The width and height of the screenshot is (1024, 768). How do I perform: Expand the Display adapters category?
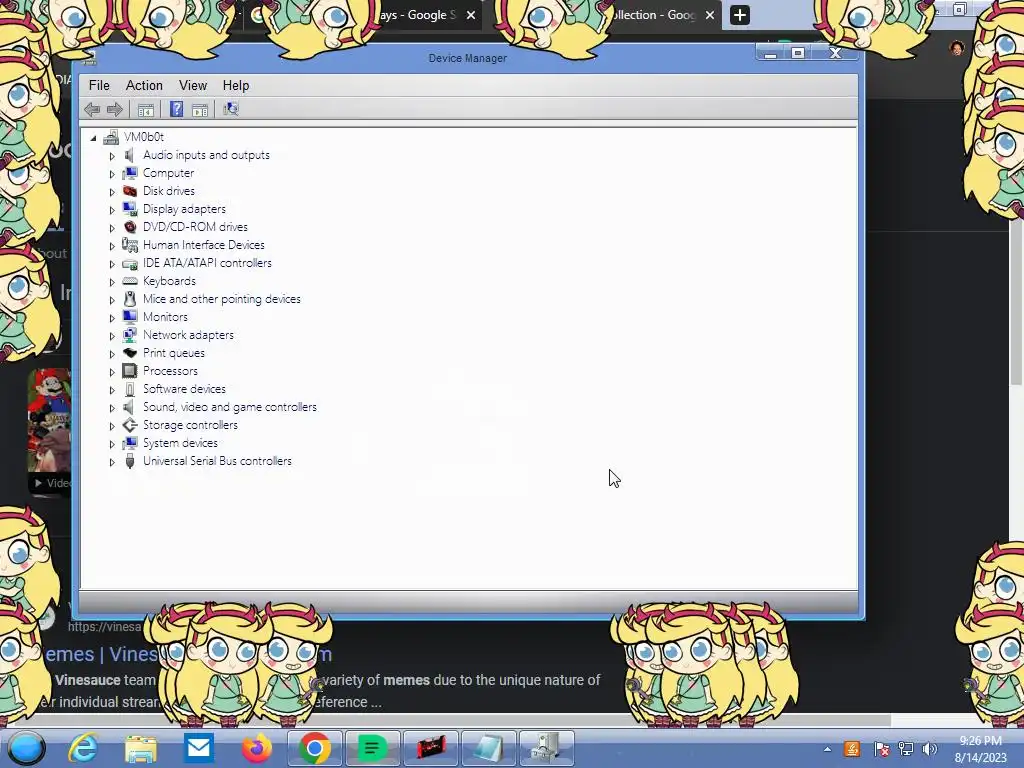(112, 210)
